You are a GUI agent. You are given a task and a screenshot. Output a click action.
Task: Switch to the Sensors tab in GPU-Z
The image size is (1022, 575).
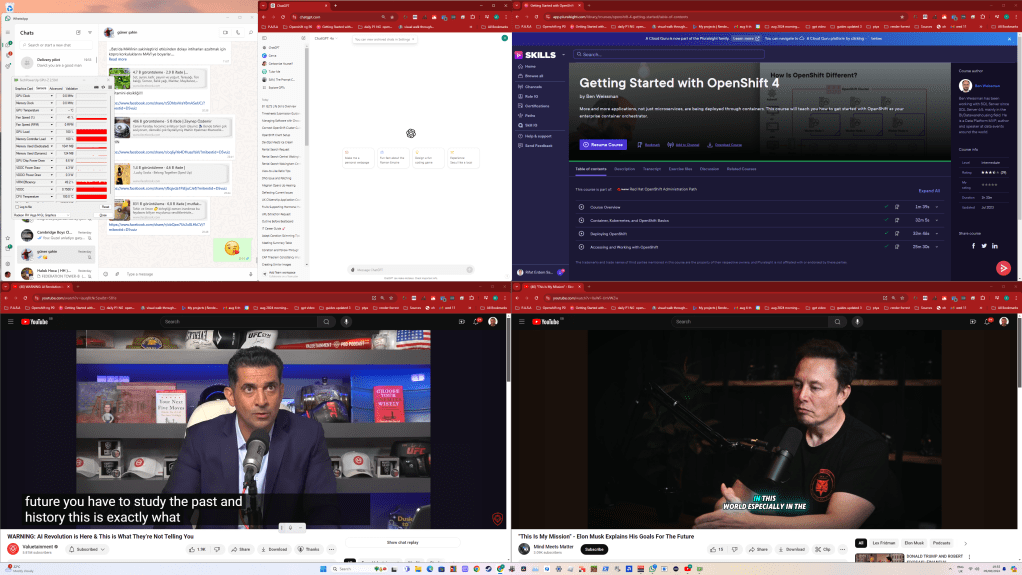tap(41, 88)
